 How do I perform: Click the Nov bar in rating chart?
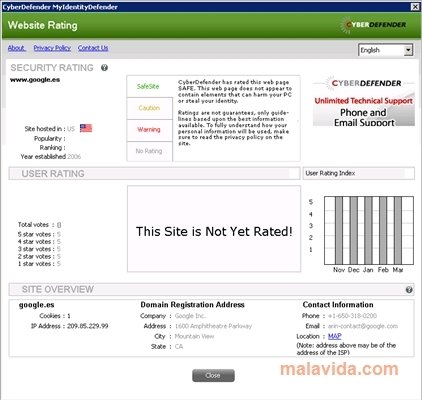[339, 230]
